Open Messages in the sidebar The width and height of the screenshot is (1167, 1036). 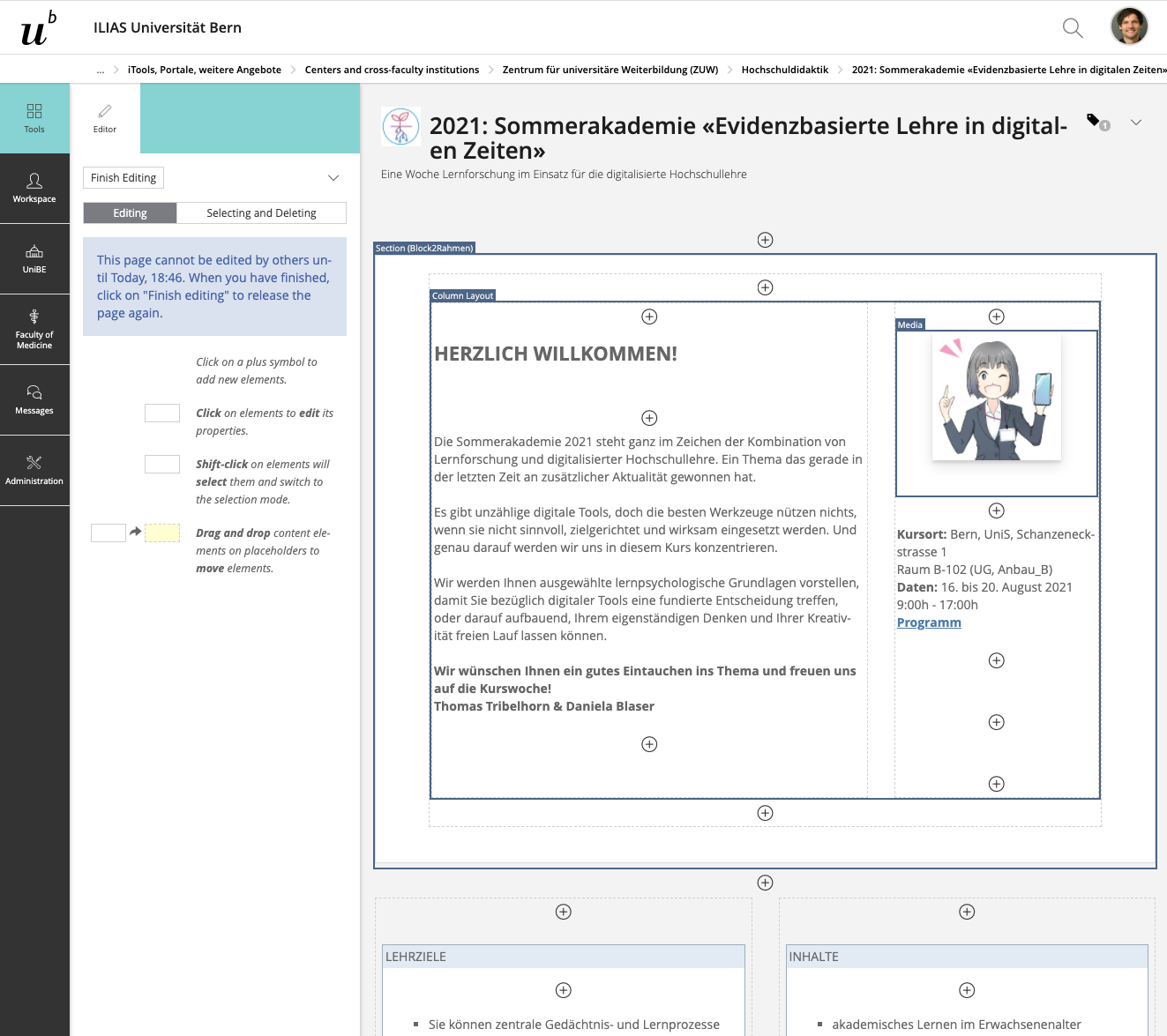click(x=34, y=399)
